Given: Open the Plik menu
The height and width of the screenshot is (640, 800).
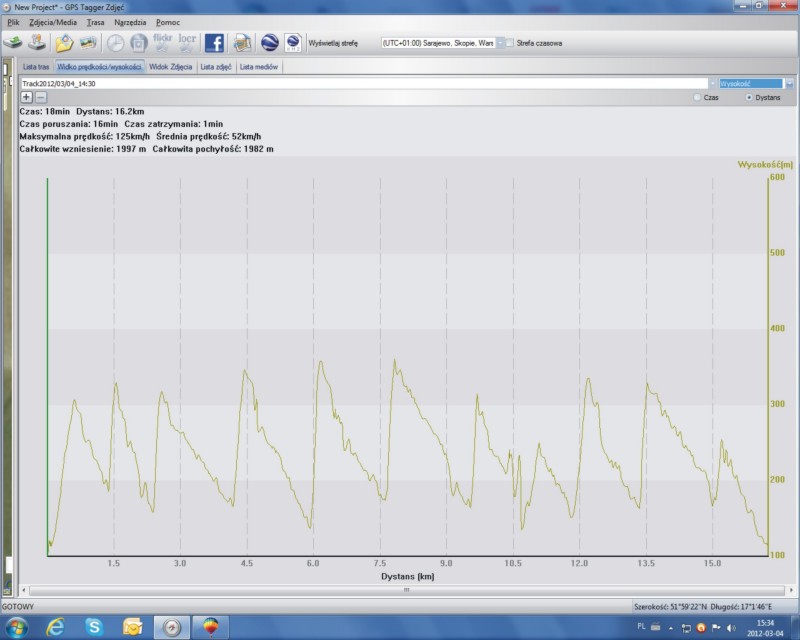Looking at the screenshot, I should [13, 22].
